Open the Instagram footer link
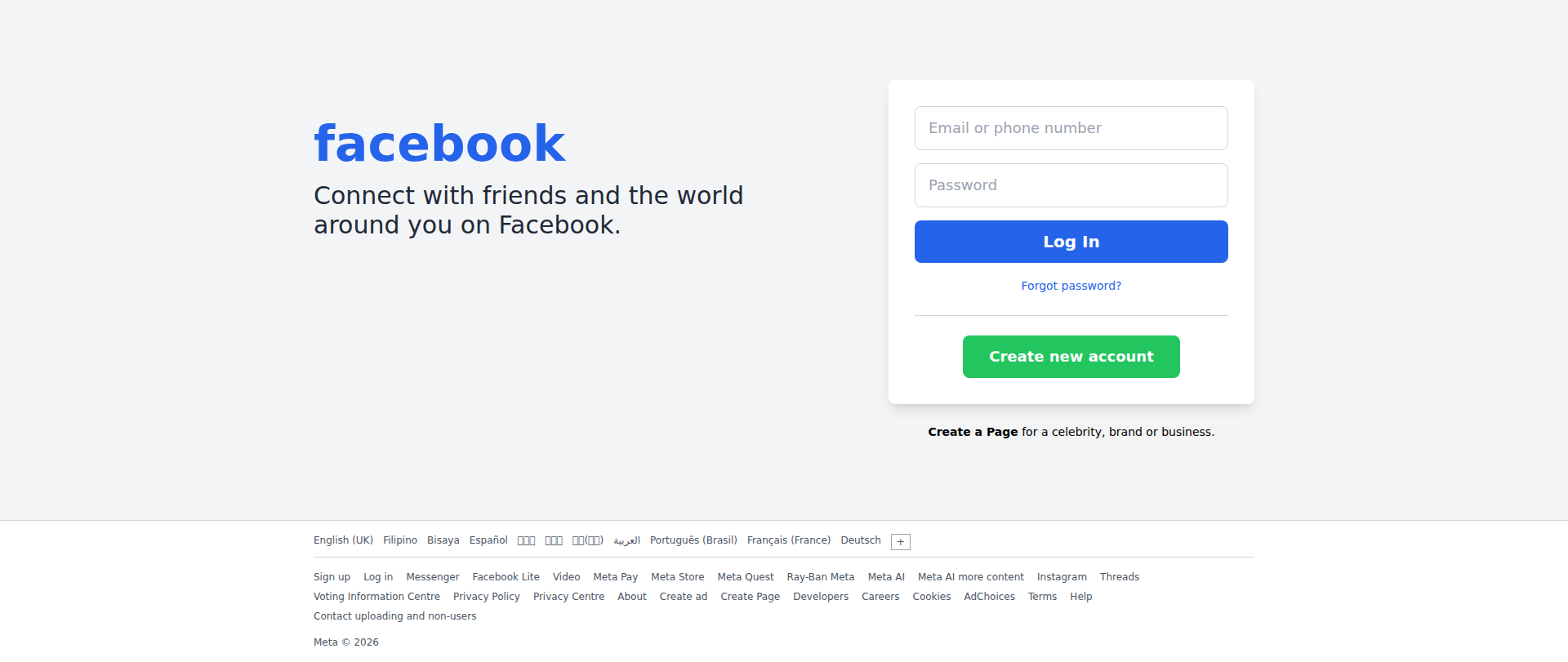The width and height of the screenshot is (1568, 662). [x=1062, y=577]
